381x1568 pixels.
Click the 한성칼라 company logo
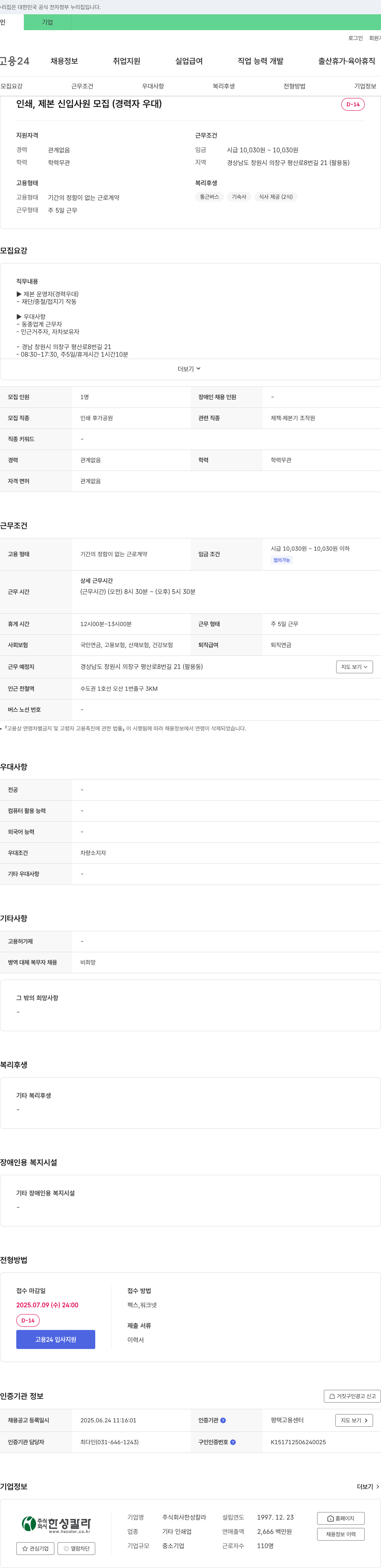click(x=56, y=1525)
